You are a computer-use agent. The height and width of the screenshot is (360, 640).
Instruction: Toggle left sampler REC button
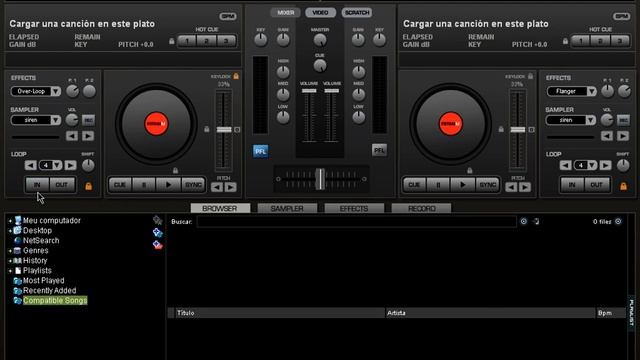pos(88,120)
